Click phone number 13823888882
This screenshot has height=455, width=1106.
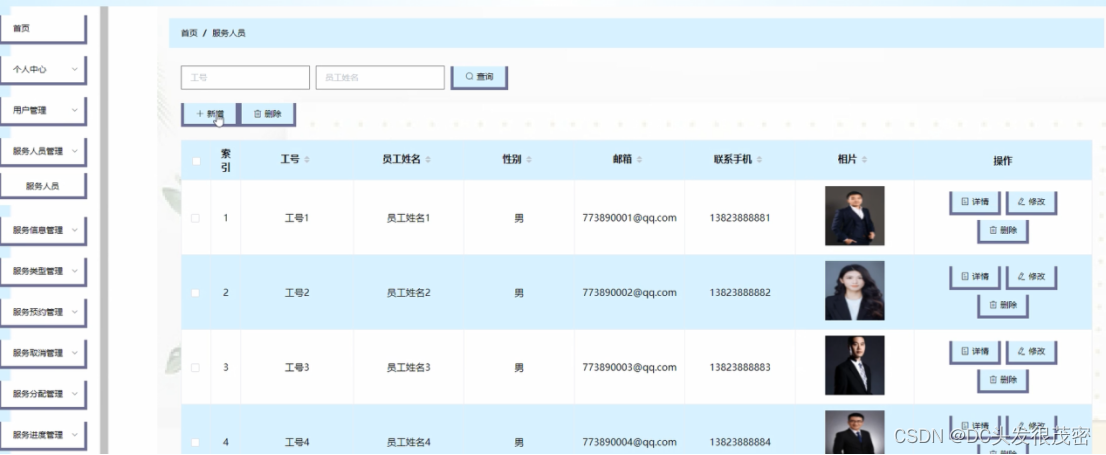coord(740,293)
